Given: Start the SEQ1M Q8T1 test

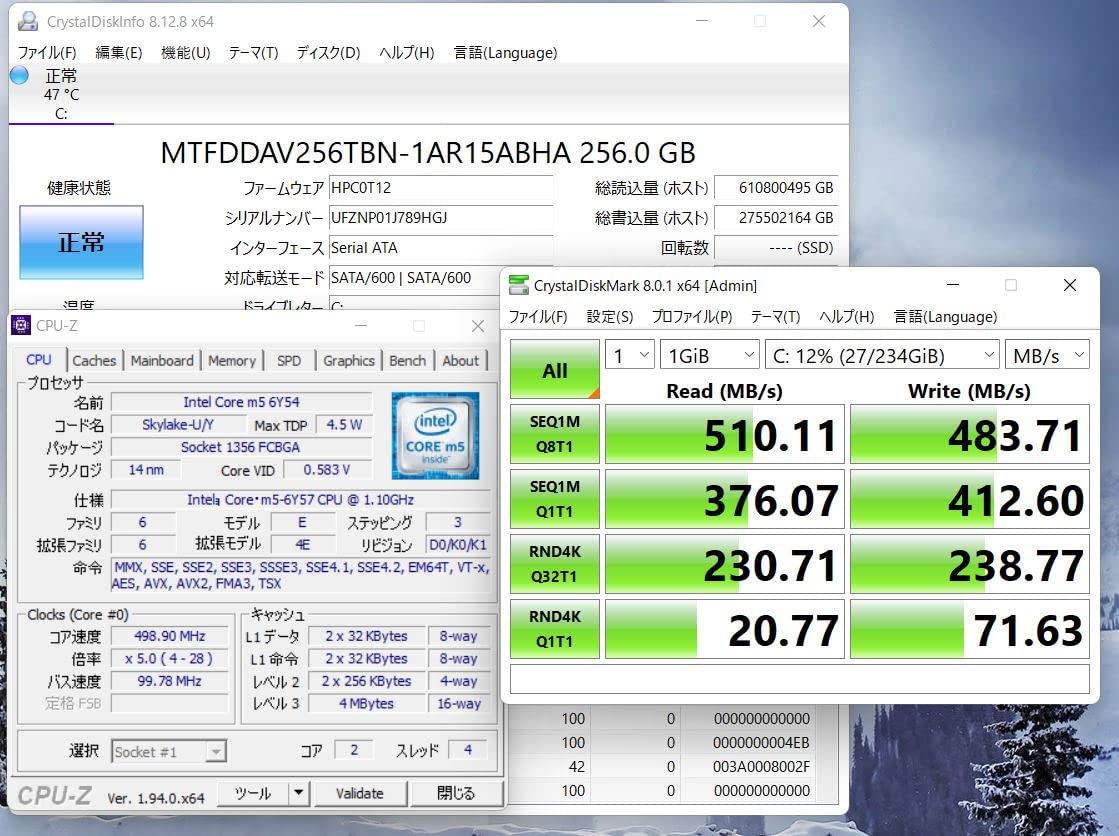Looking at the screenshot, I should (x=554, y=433).
